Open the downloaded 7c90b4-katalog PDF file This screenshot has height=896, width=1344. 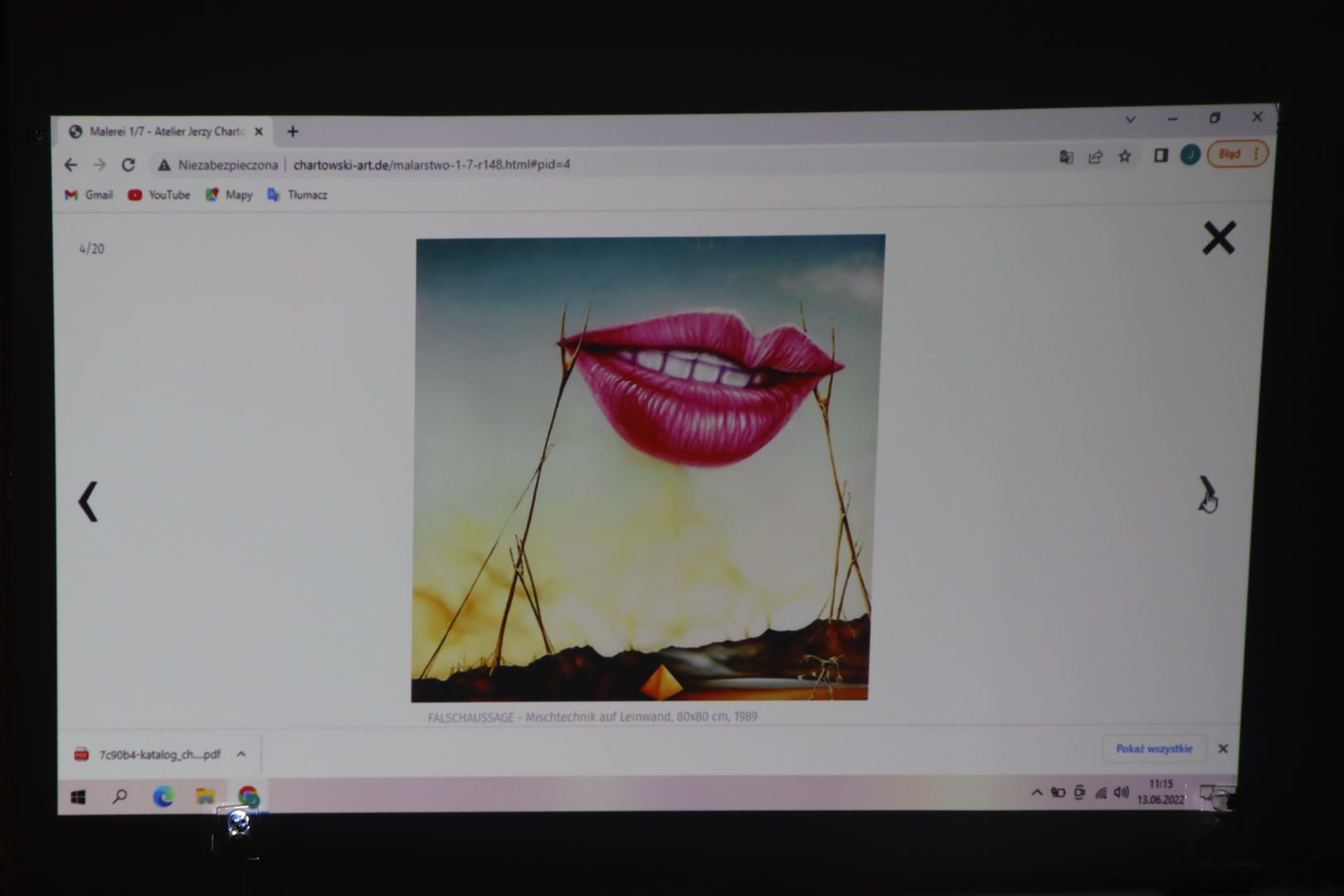tap(149, 754)
